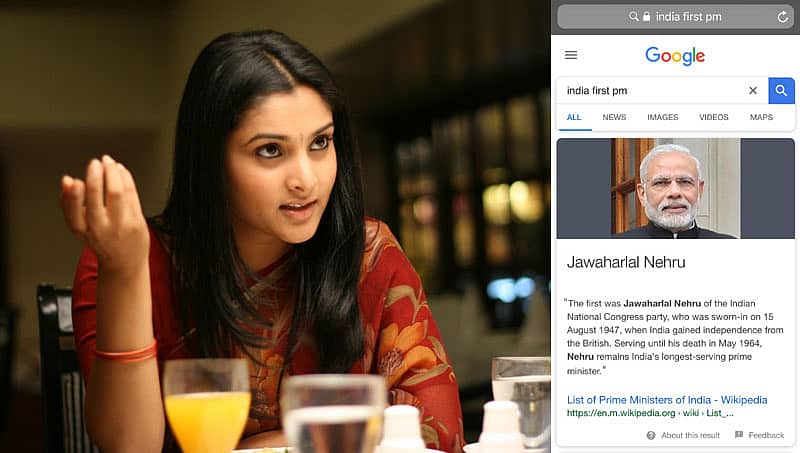Tap the browser address bar text
Image resolution: width=800 pixels, height=453 pixels.
(x=688, y=17)
